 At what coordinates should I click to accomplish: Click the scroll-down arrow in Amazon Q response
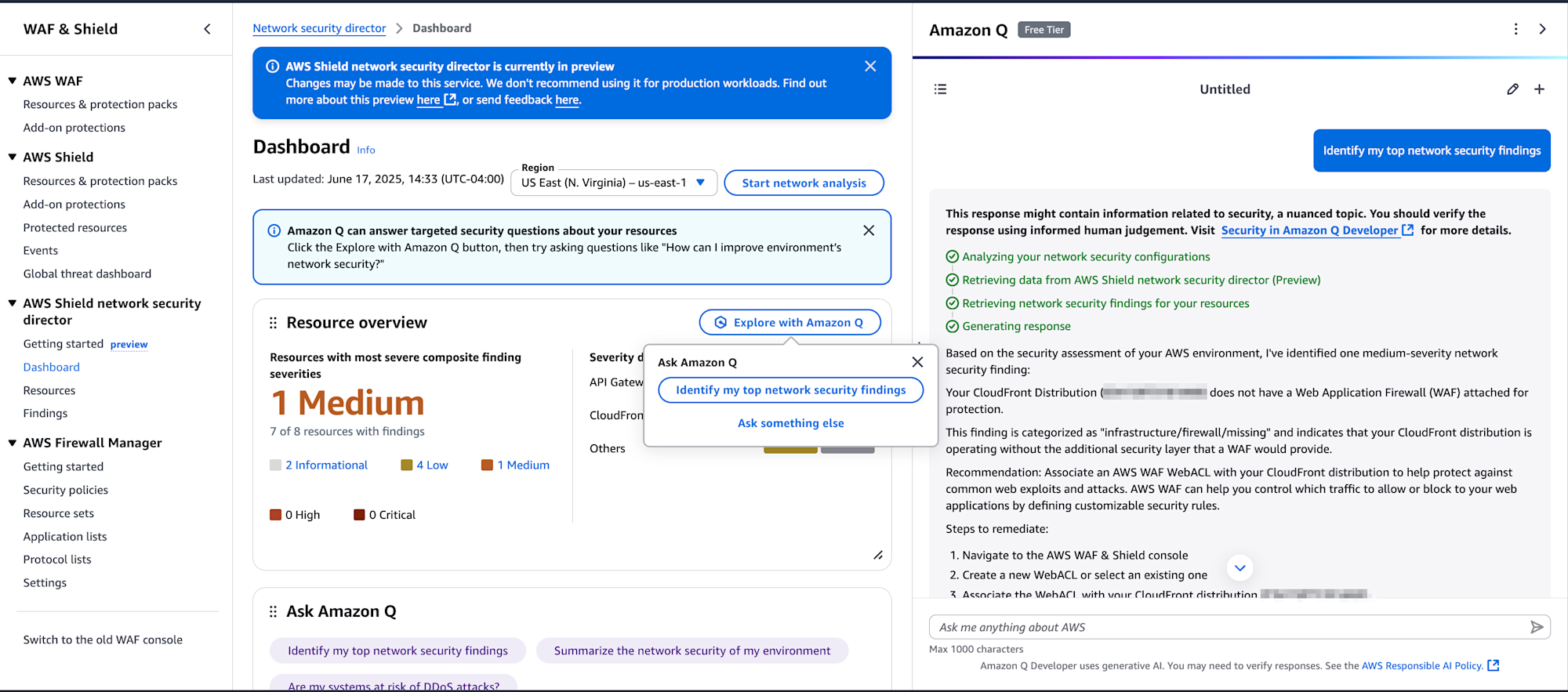point(1240,567)
